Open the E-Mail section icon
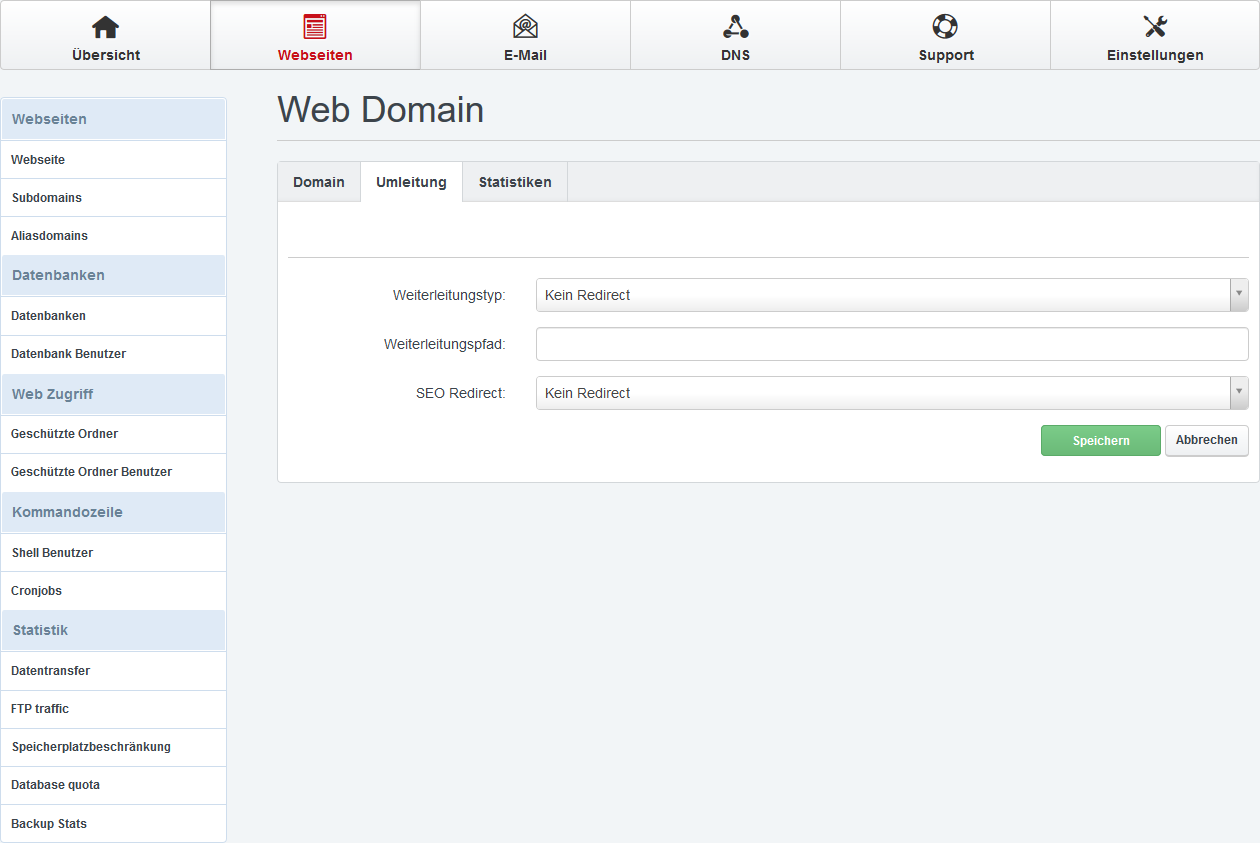Screen dimensions: 1260x843 pos(525,27)
